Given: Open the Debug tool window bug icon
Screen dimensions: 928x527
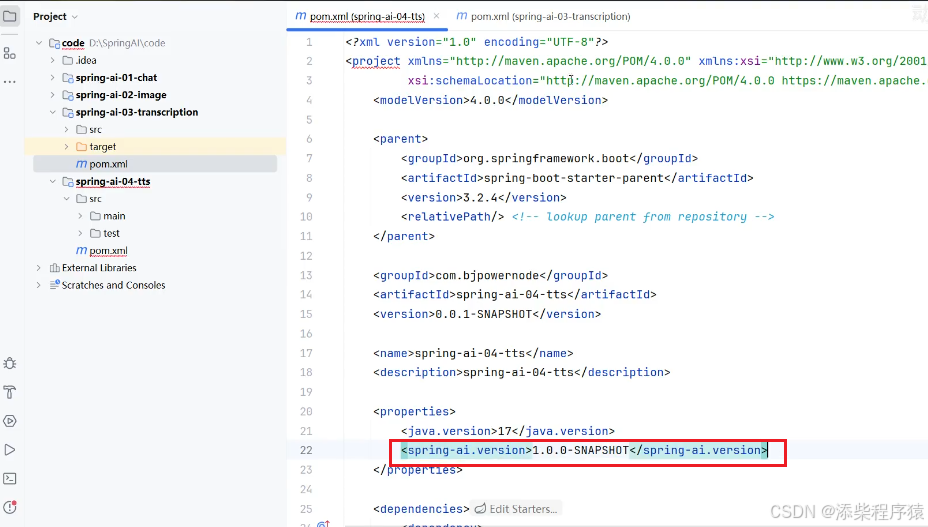Looking at the screenshot, I should (x=9, y=364).
